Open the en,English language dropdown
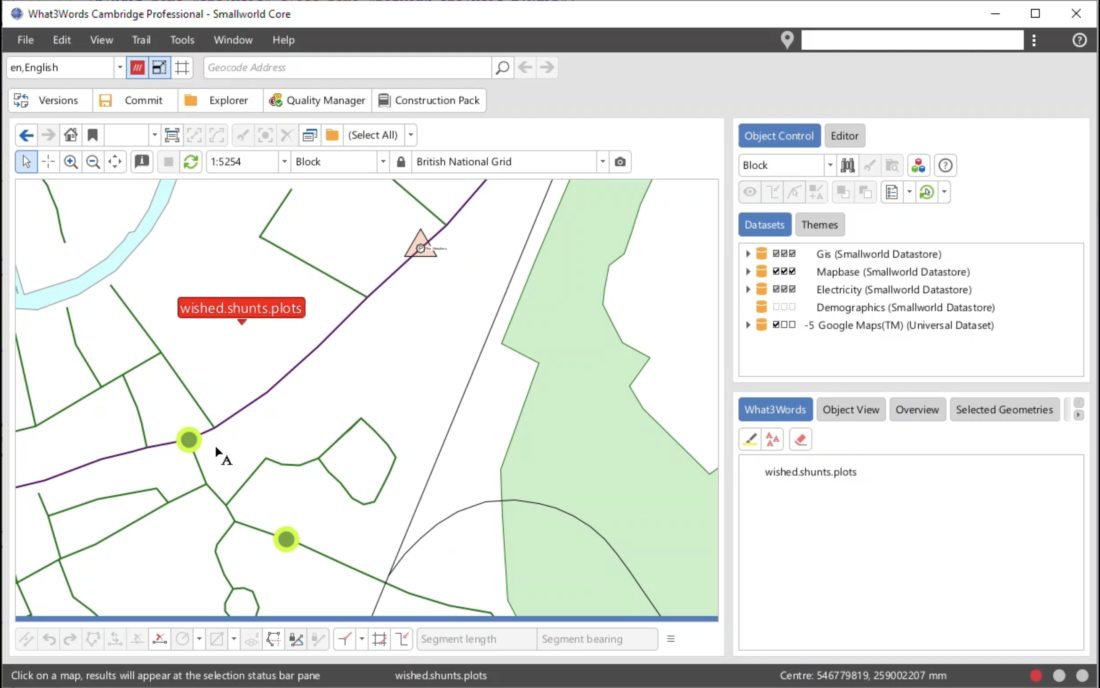The image size is (1100, 688). (x=119, y=67)
